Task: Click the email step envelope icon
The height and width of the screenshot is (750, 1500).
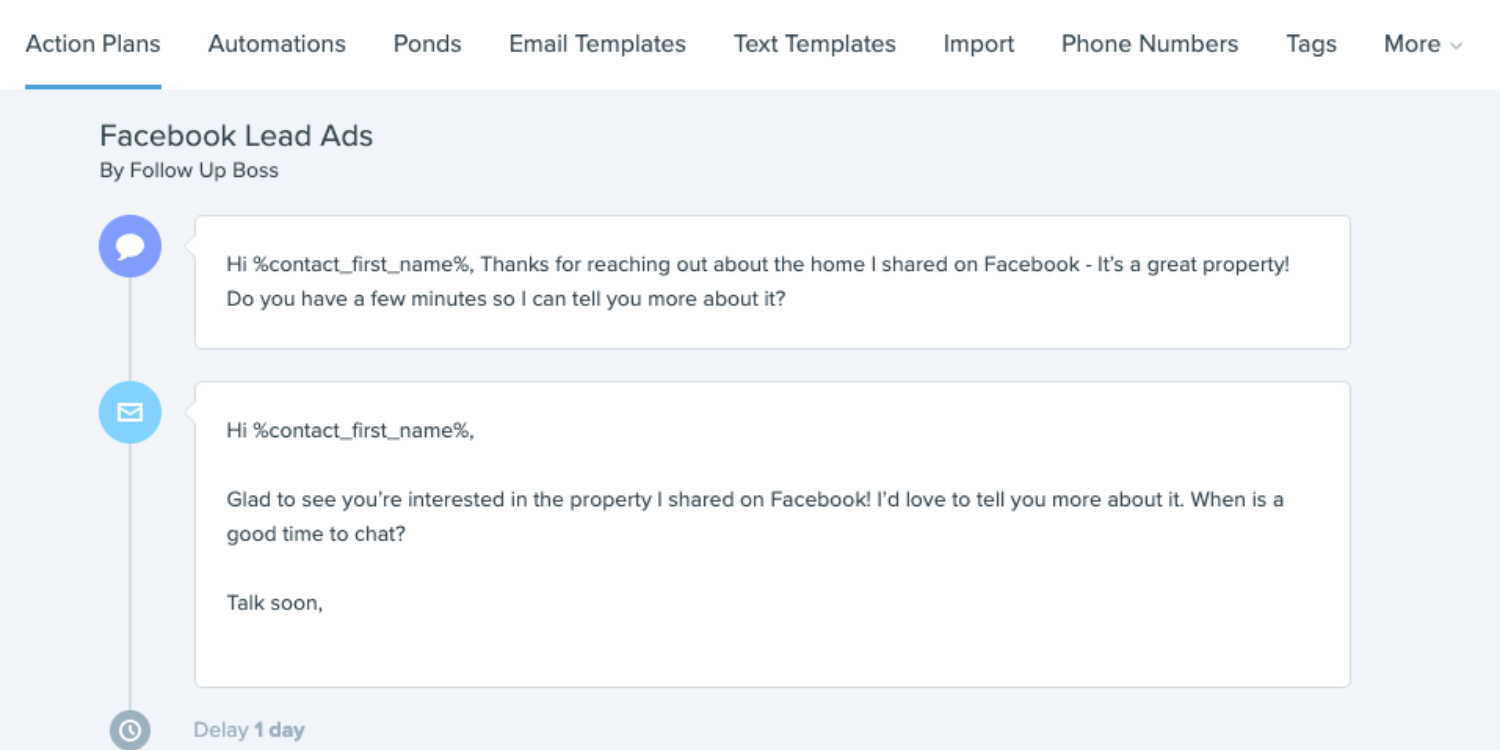Action: tap(130, 412)
